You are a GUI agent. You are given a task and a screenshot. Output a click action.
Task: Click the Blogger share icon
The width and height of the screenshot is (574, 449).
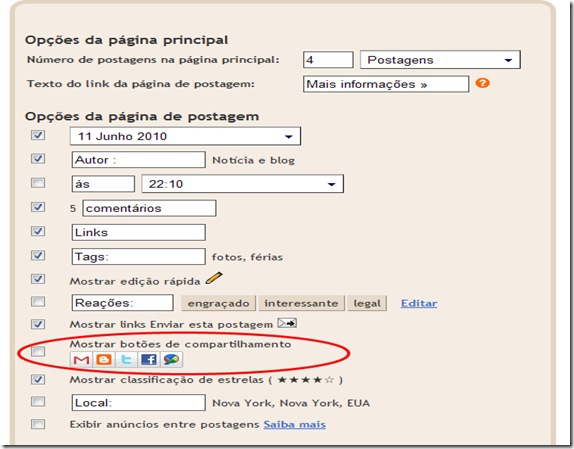pyautogui.click(x=104, y=360)
